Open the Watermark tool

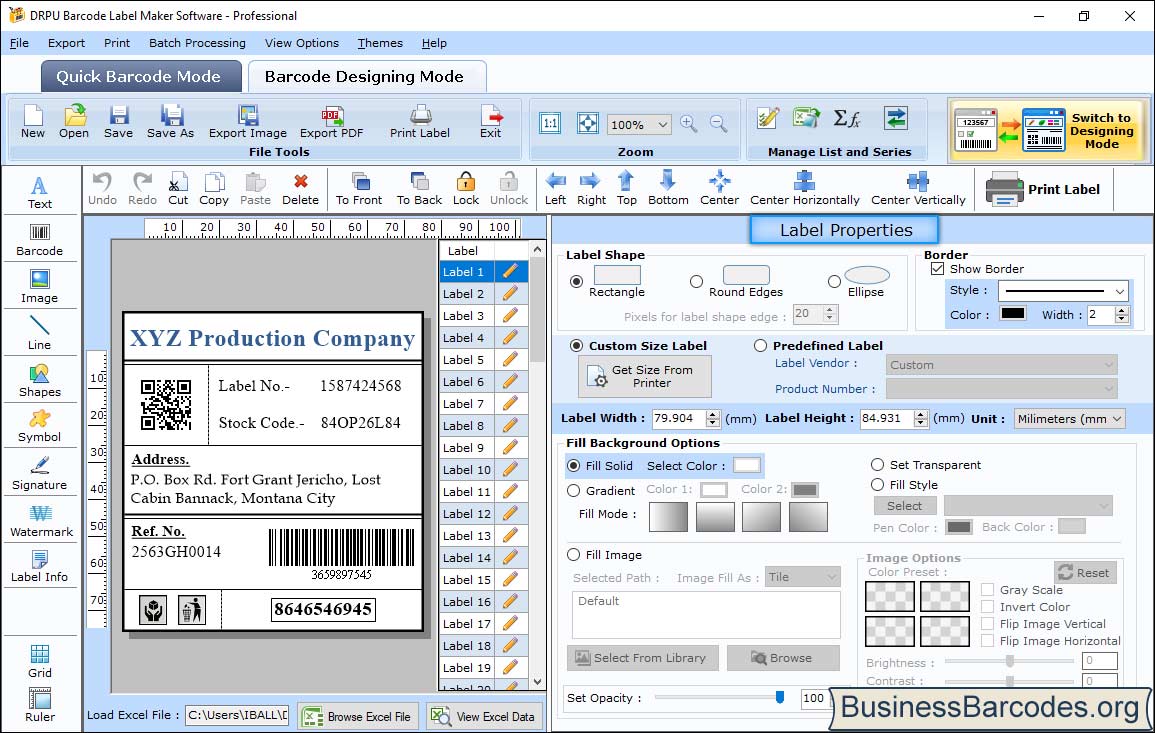pyautogui.click(x=40, y=520)
